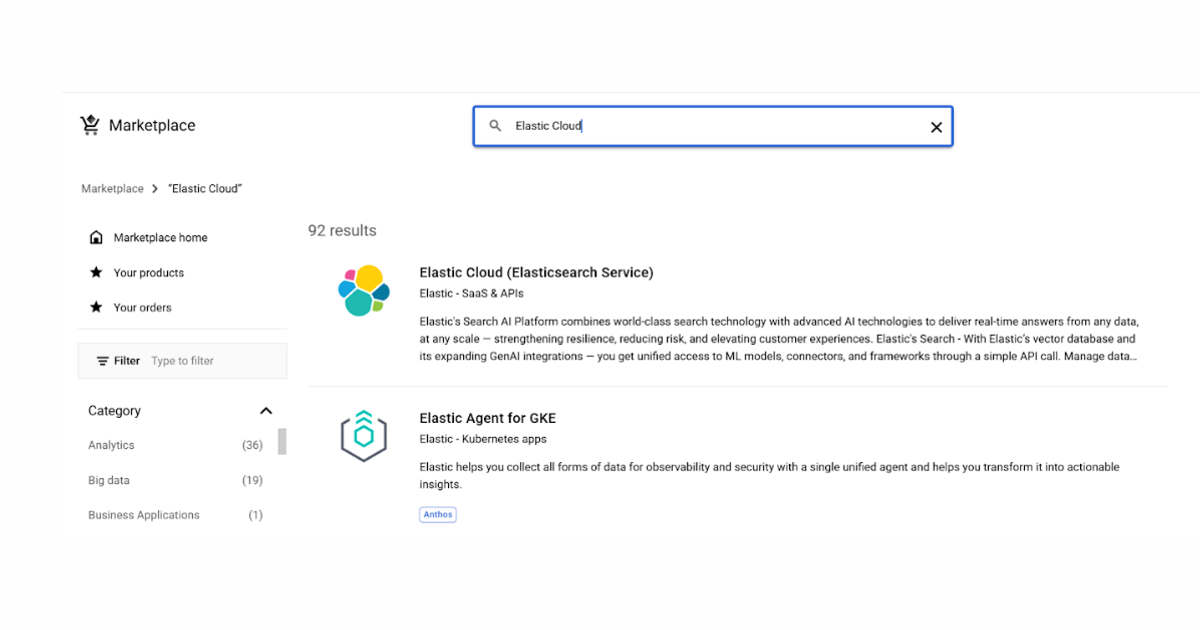The image size is (1200, 630).
Task: Click the "Elastic Cloud" breadcrumb entry
Action: coord(204,188)
